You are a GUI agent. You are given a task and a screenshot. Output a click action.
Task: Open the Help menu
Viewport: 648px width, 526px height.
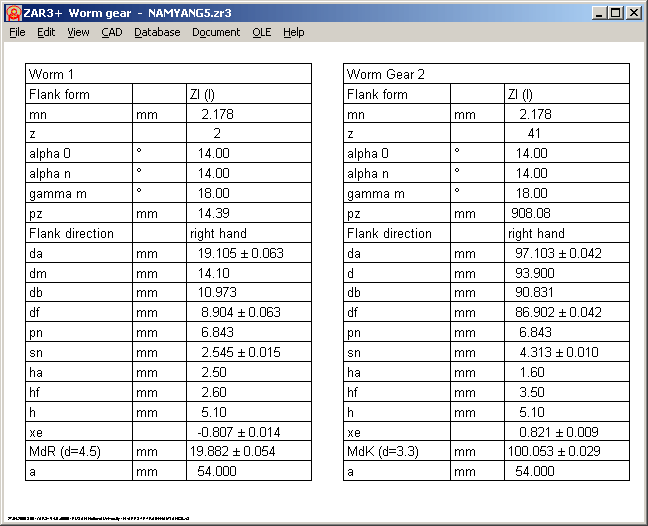[x=293, y=32]
